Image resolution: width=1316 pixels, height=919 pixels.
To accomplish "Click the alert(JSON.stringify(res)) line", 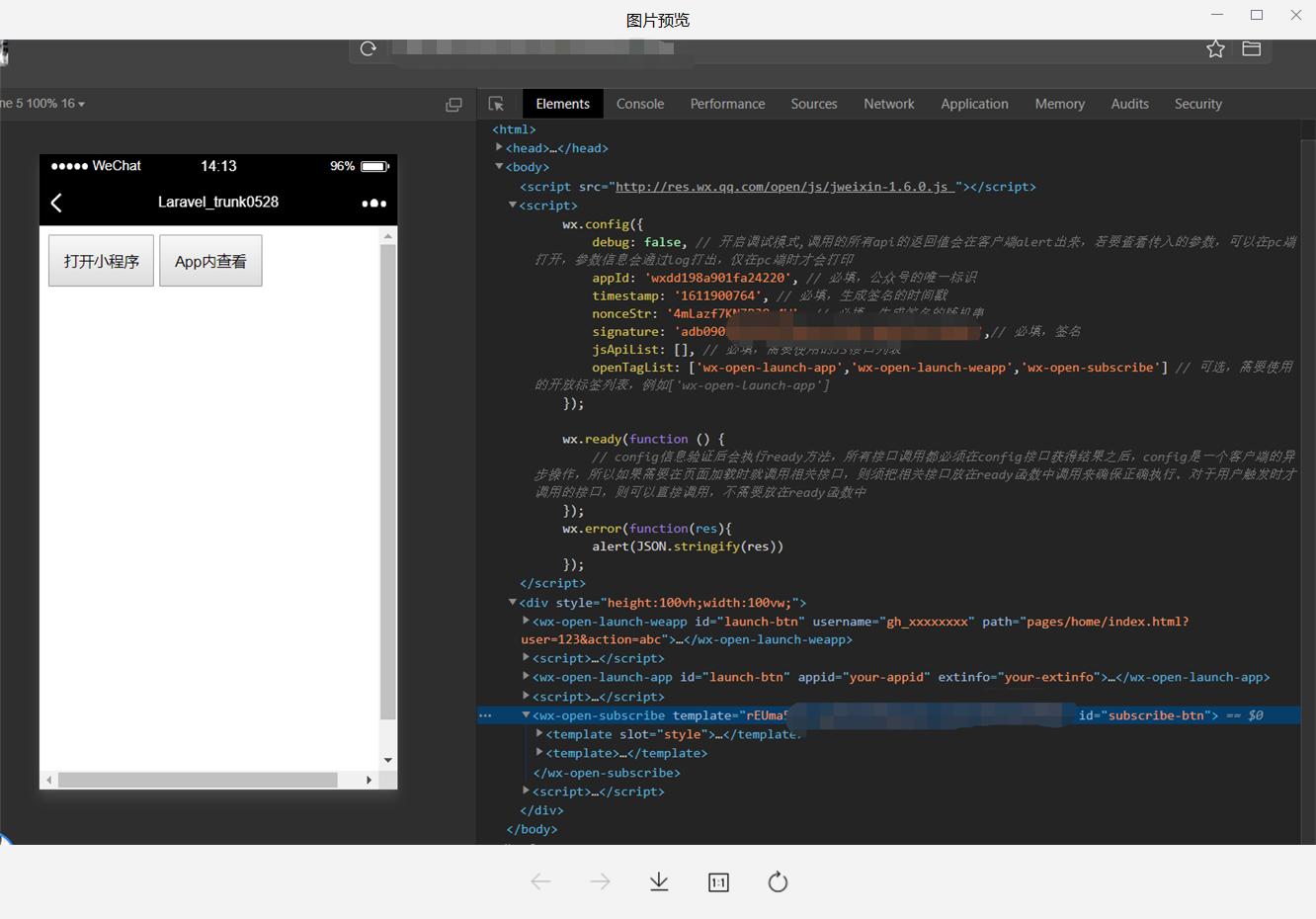I will [688, 546].
